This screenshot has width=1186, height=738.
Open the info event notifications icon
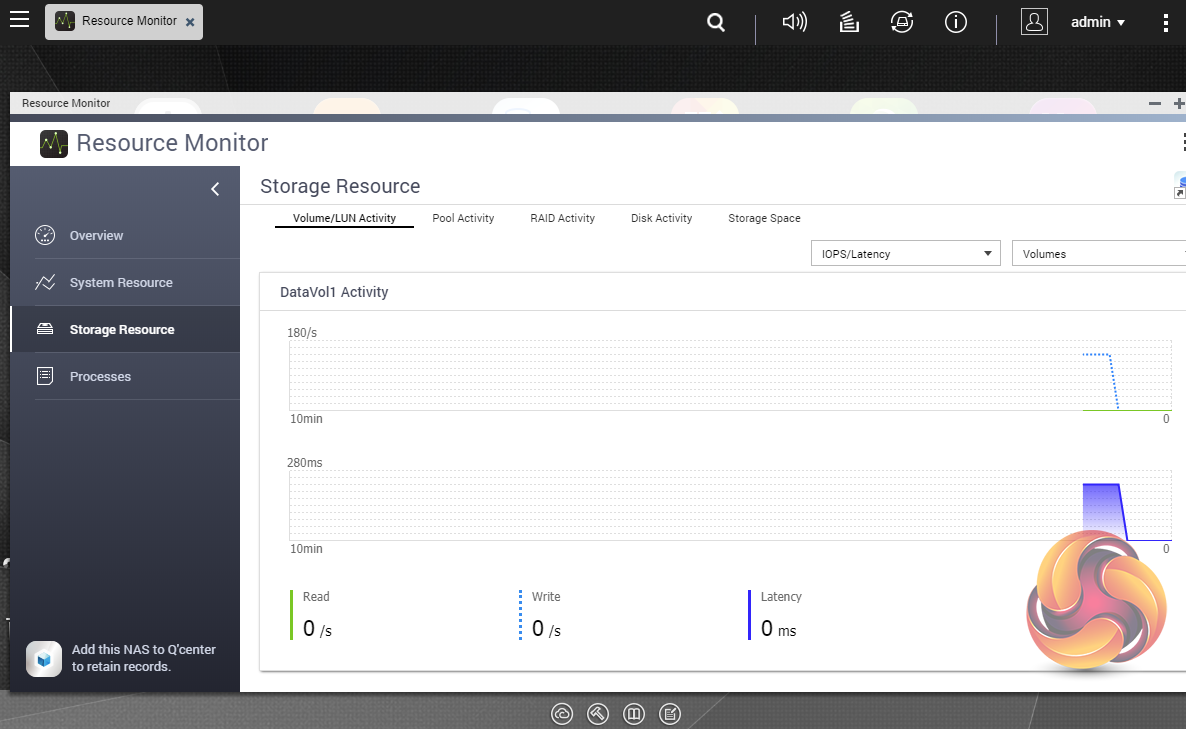[956, 22]
